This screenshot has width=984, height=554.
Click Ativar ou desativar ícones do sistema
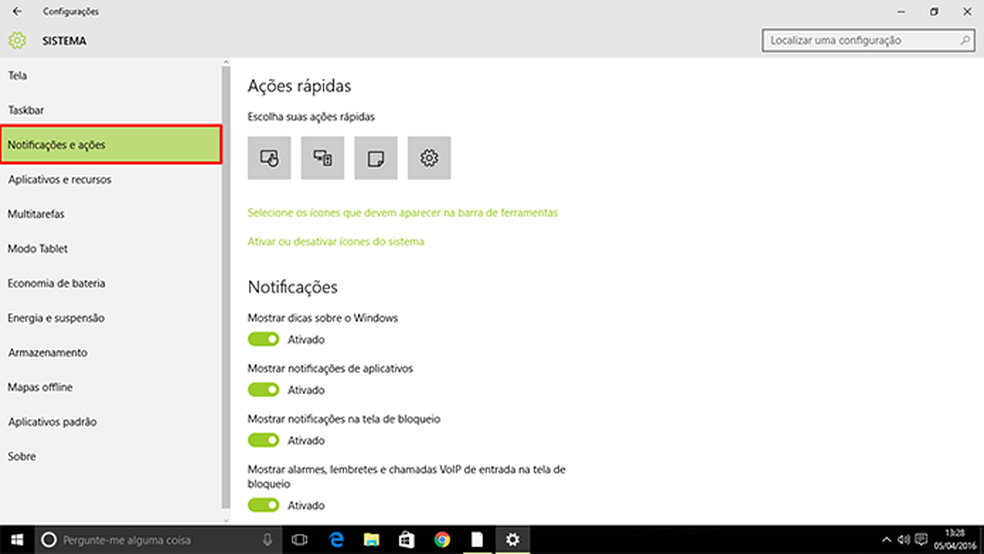click(x=336, y=242)
